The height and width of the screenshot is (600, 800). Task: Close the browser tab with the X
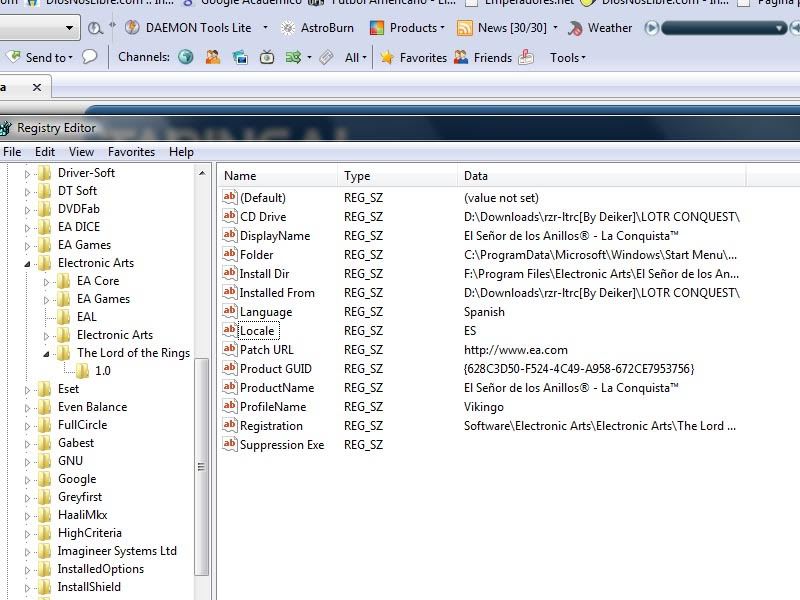pyautogui.click(x=37, y=87)
